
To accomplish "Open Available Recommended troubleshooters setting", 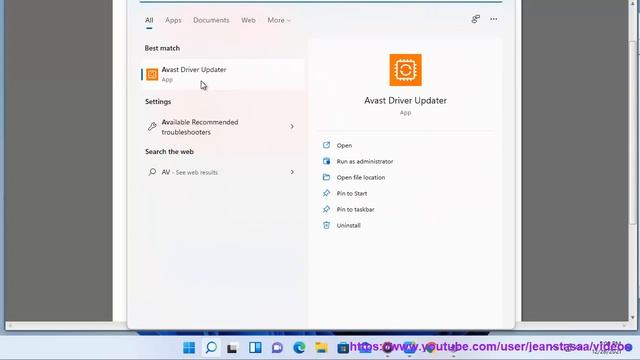I will [223, 127].
